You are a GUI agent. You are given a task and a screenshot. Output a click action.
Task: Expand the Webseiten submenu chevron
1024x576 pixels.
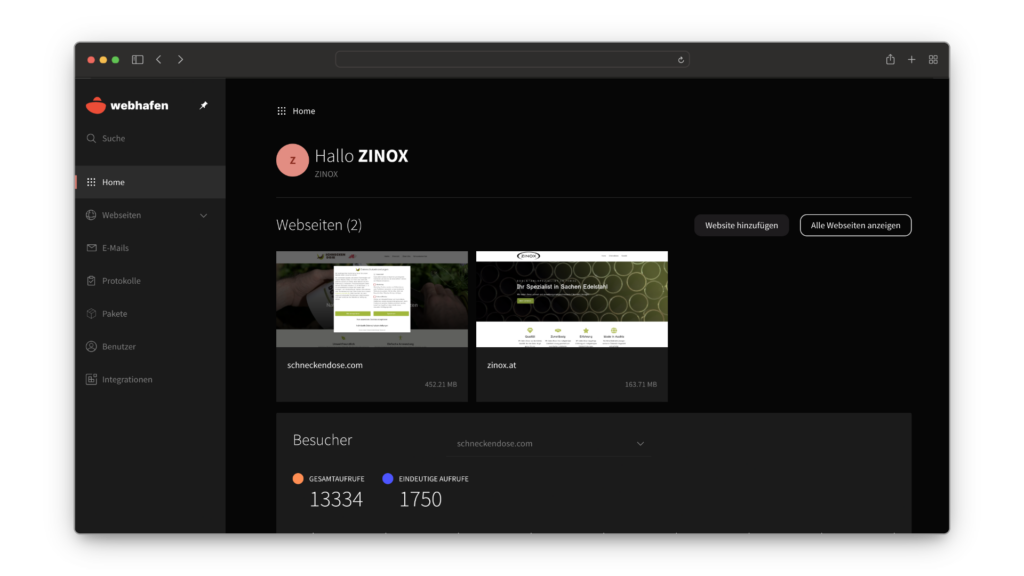pyautogui.click(x=204, y=215)
